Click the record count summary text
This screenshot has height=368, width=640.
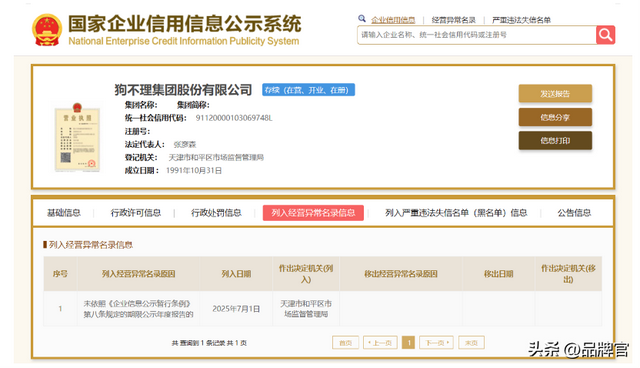209,343
